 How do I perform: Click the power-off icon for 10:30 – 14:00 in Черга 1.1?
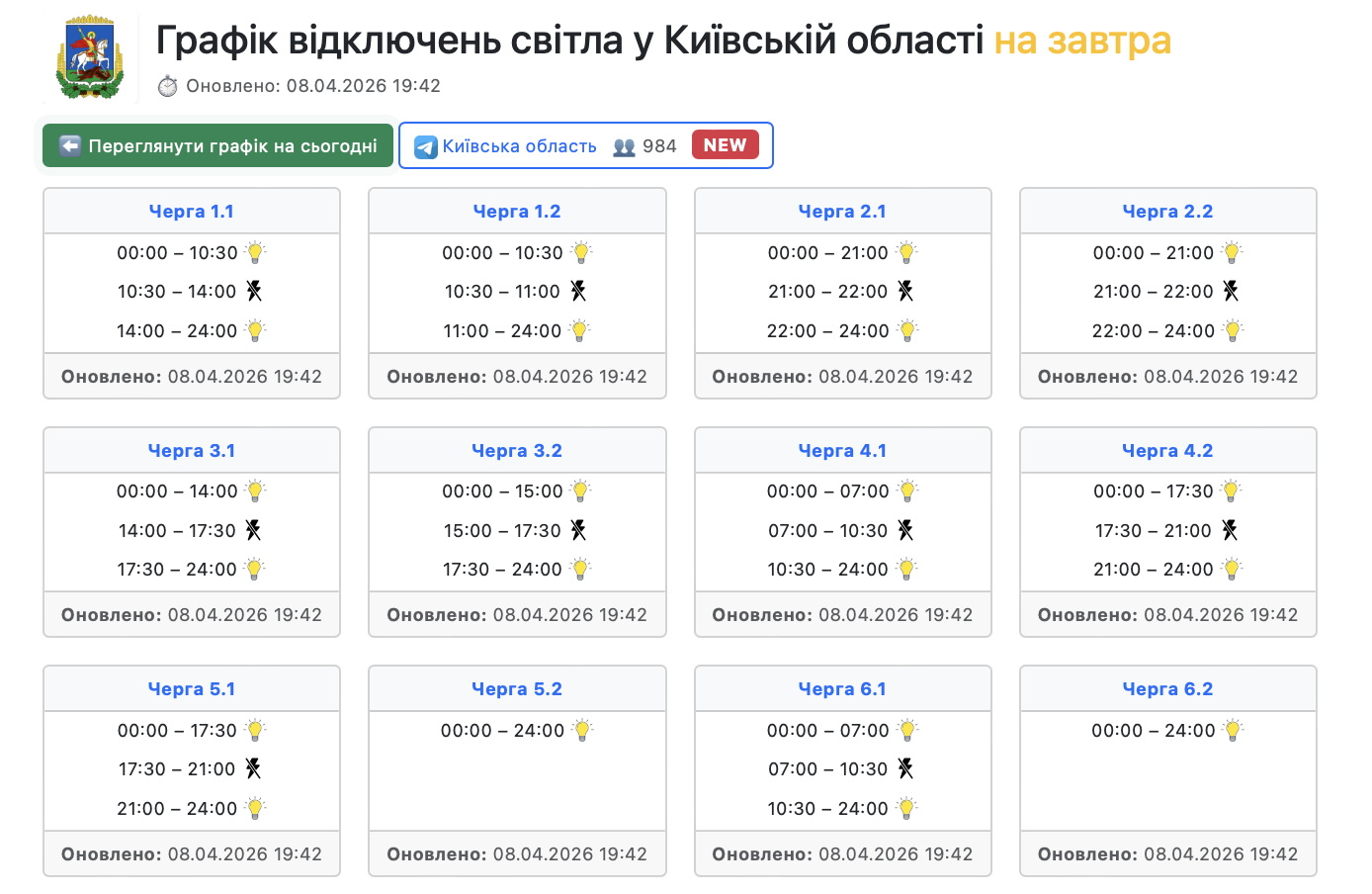[x=254, y=291]
